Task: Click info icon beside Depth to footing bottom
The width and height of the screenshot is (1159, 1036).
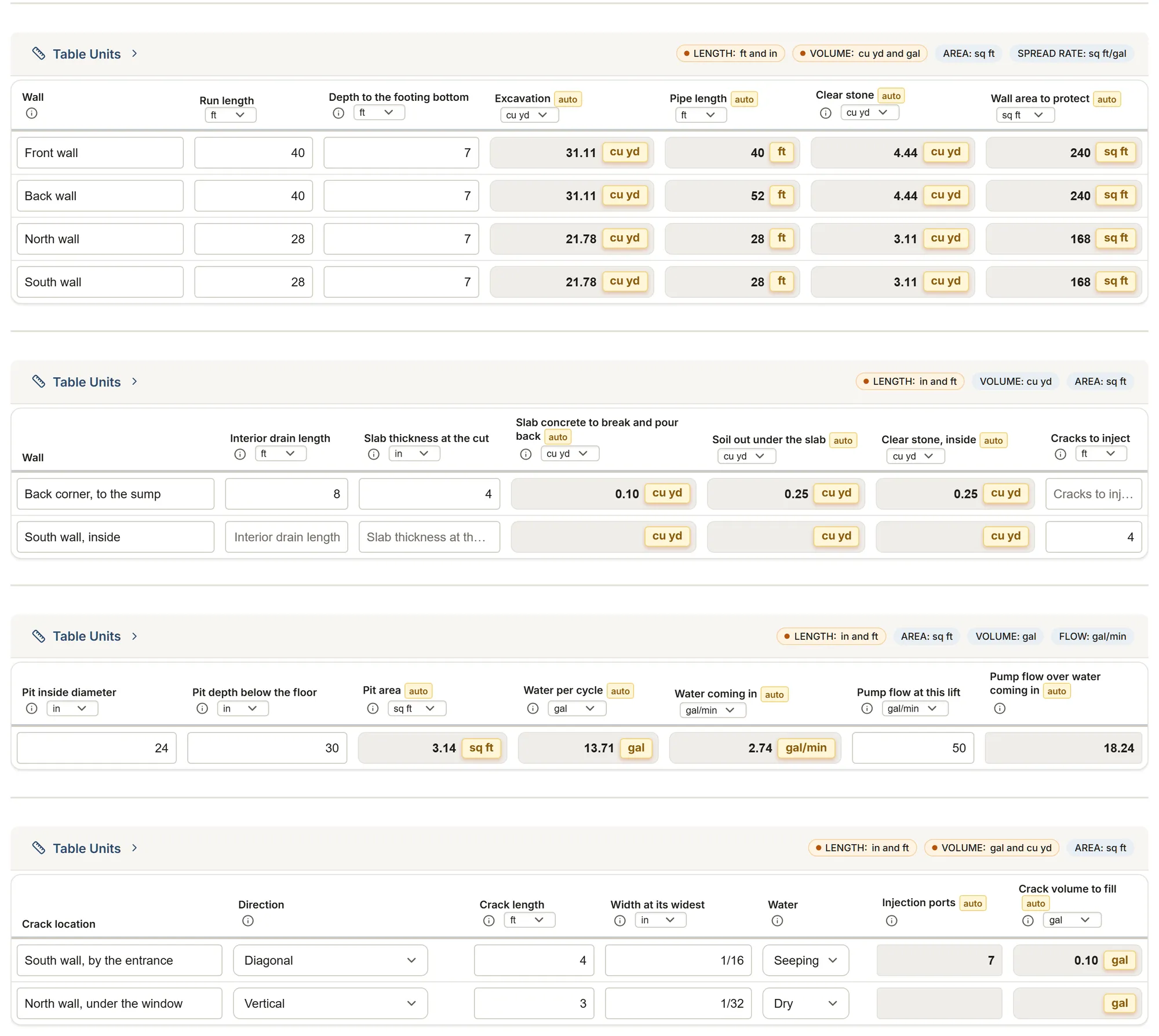Action: [338, 114]
